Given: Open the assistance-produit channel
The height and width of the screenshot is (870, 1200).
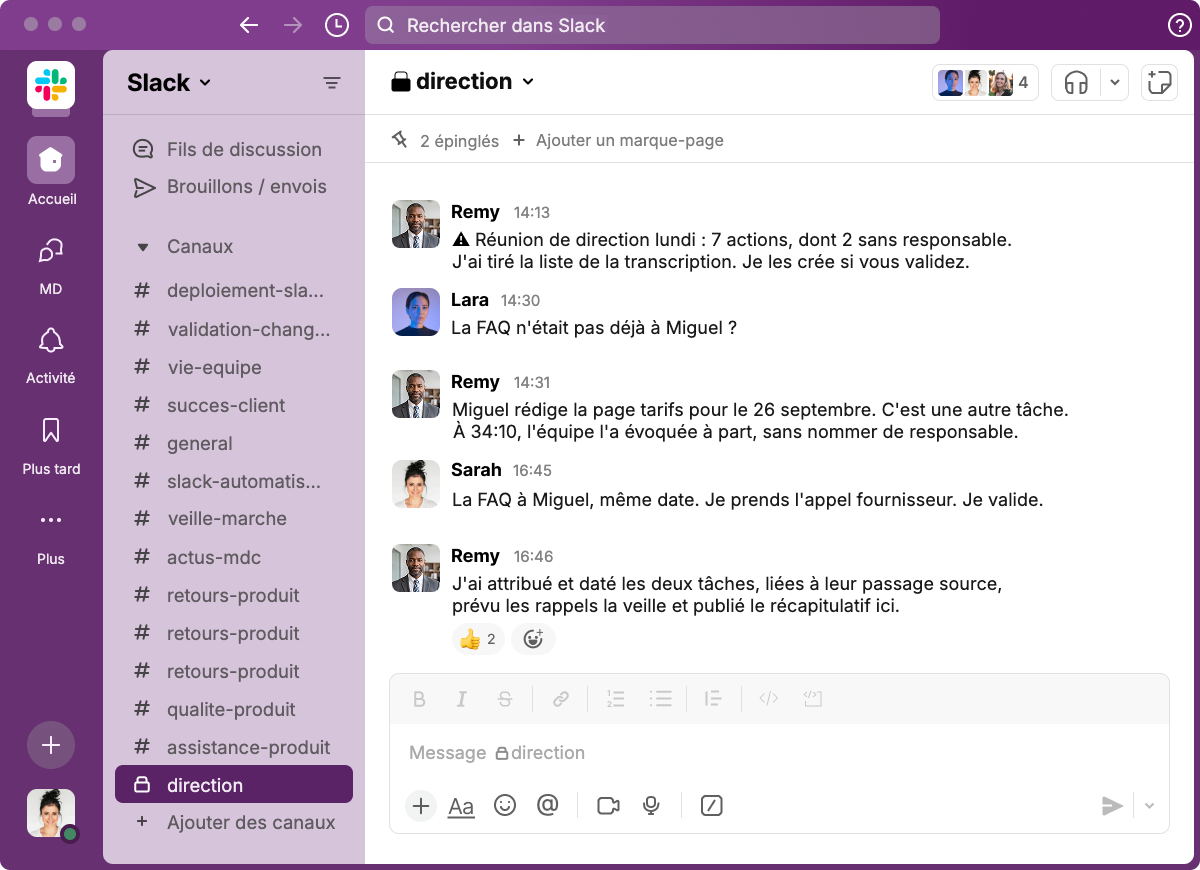Looking at the screenshot, I should tap(234, 747).
